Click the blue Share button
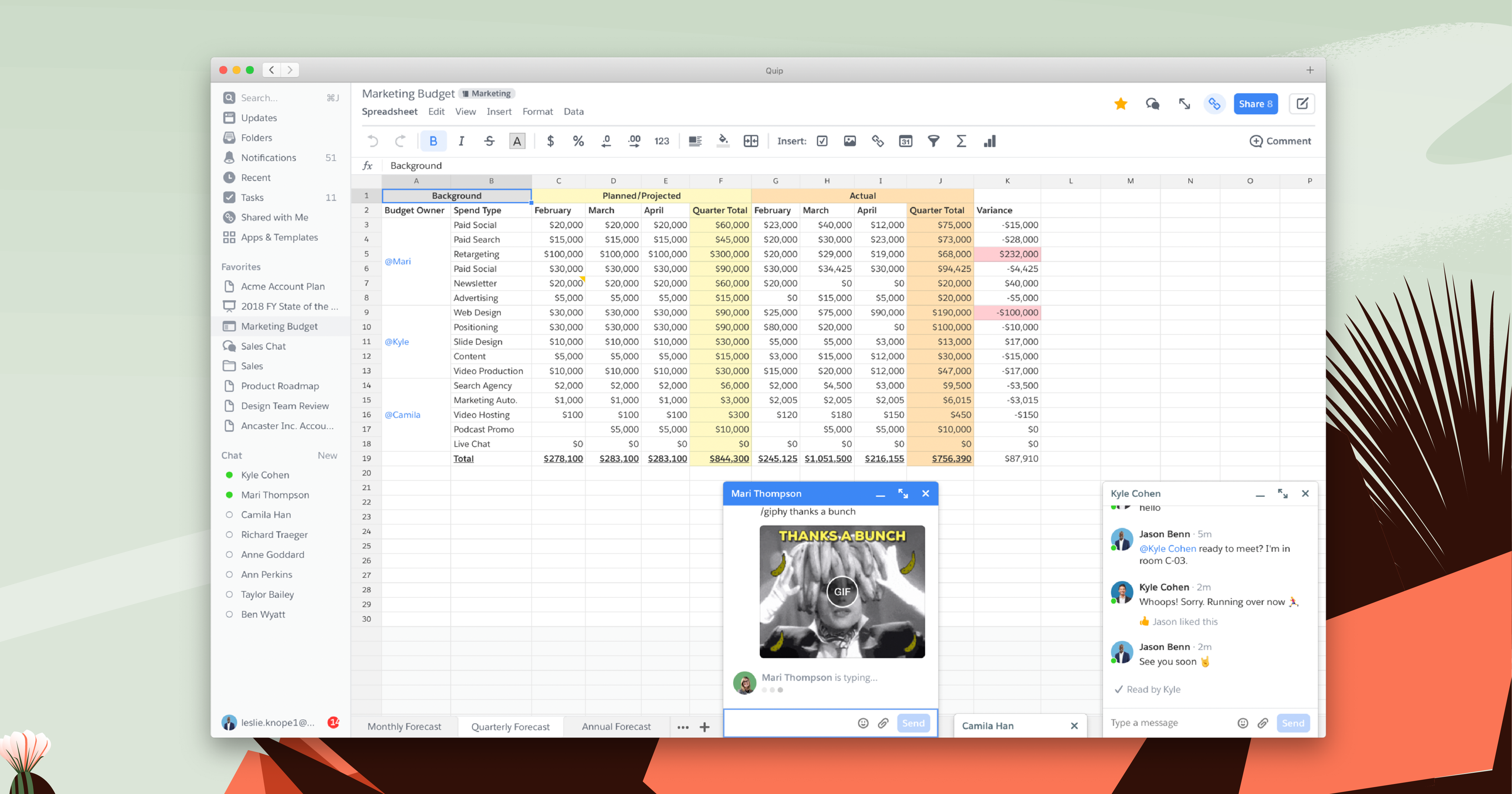The image size is (1512, 794). pyautogui.click(x=1256, y=104)
